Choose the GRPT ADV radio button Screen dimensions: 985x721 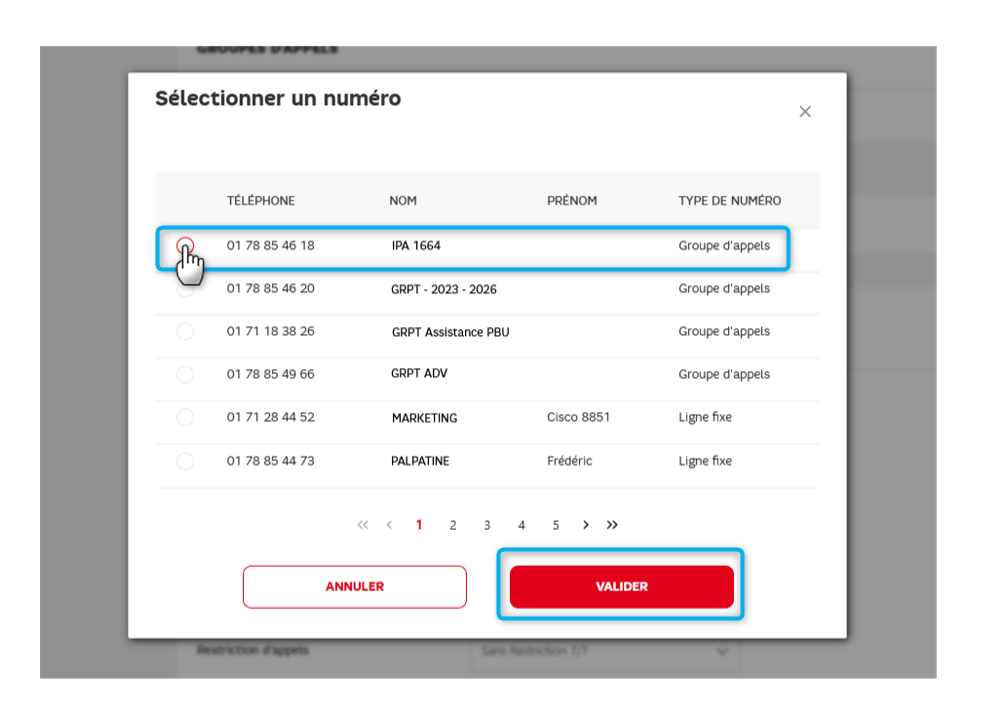[x=185, y=374]
